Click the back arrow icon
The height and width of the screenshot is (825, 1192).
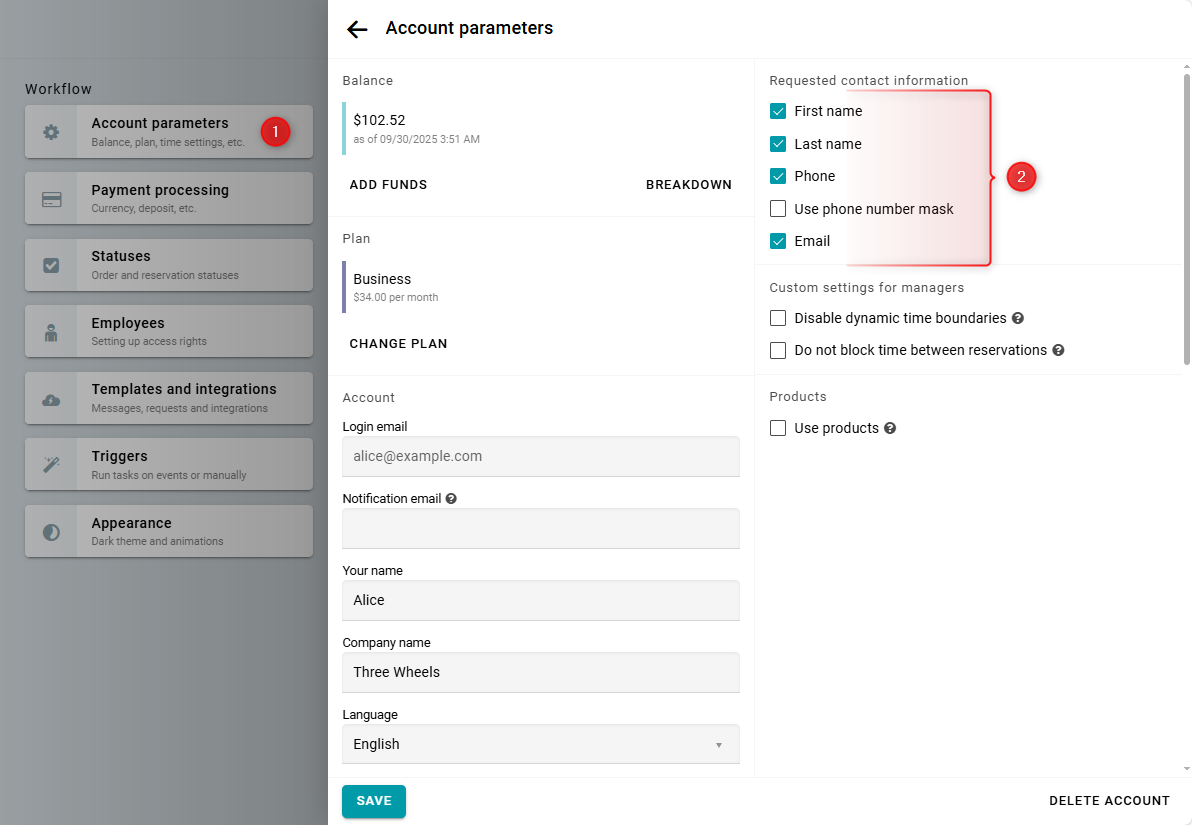(357, 29)
